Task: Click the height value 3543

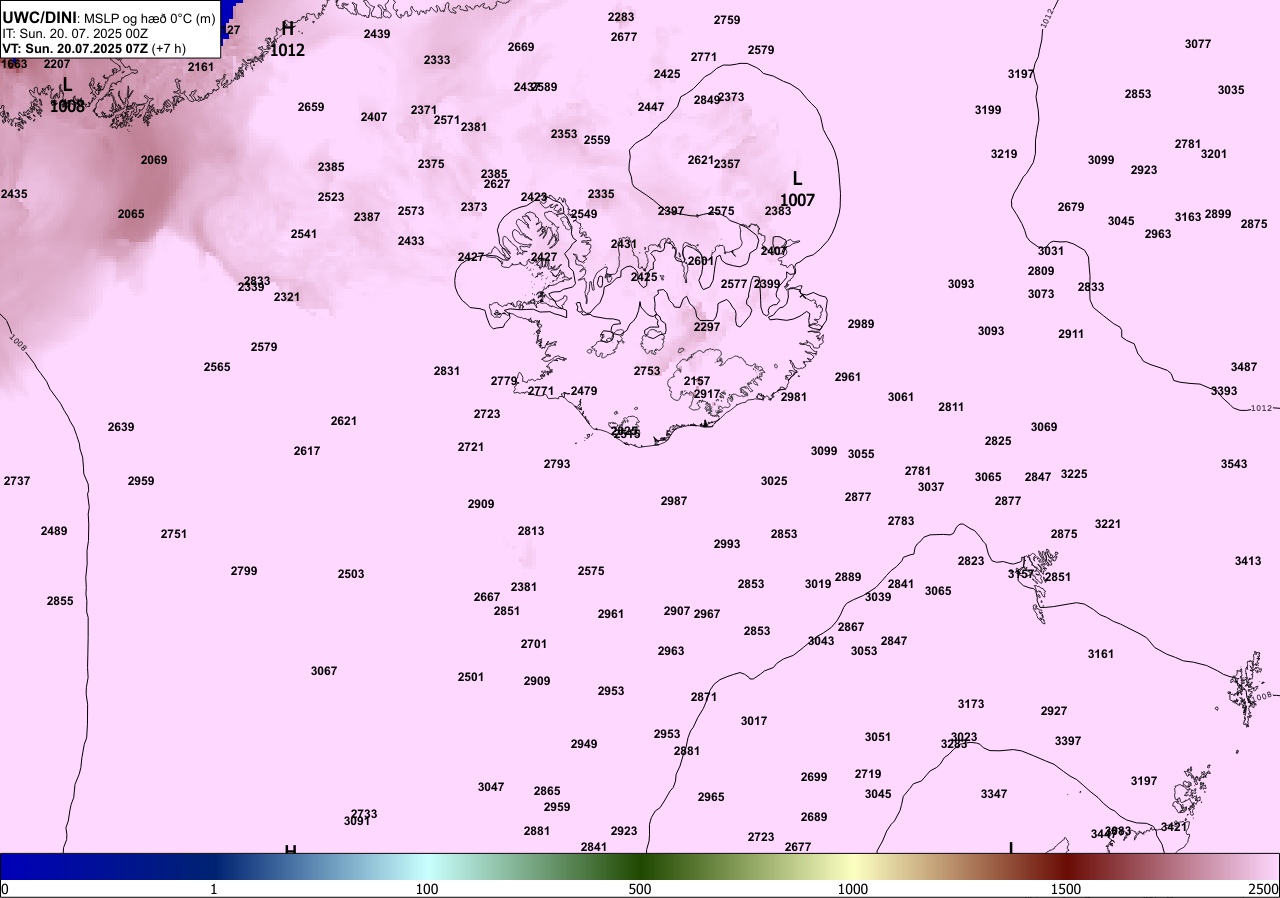Action: (x=1234, y=464)
